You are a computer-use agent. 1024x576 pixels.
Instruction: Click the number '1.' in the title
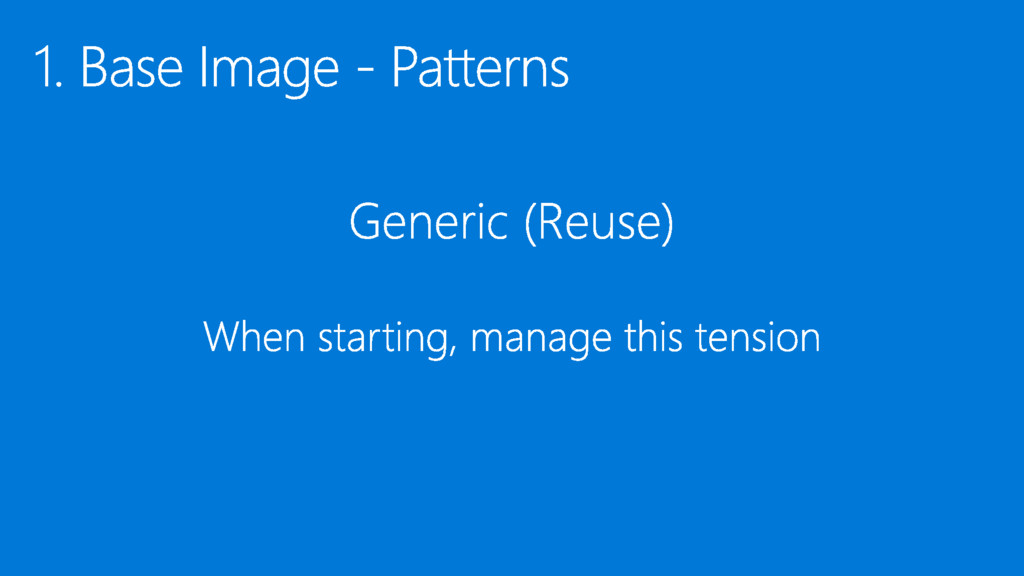48,67
